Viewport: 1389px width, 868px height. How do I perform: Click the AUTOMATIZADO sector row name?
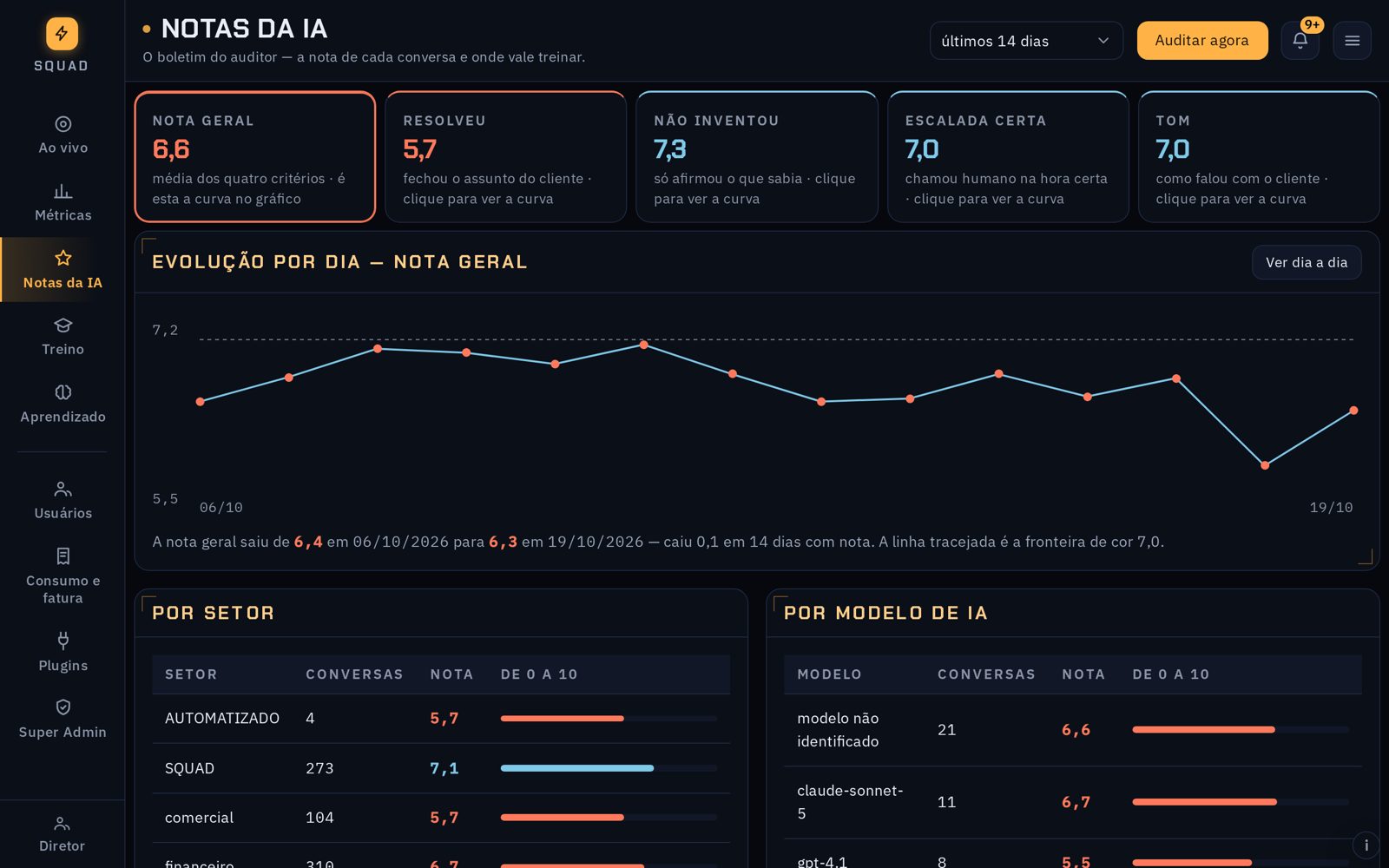point(222,719)
